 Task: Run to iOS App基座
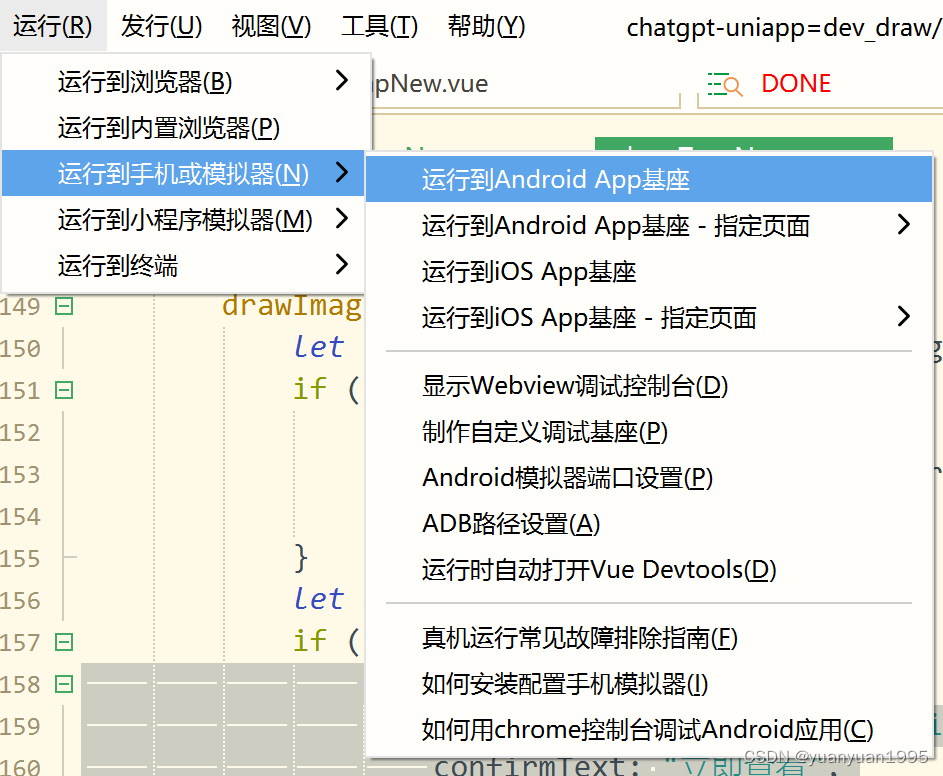point(649,271)
